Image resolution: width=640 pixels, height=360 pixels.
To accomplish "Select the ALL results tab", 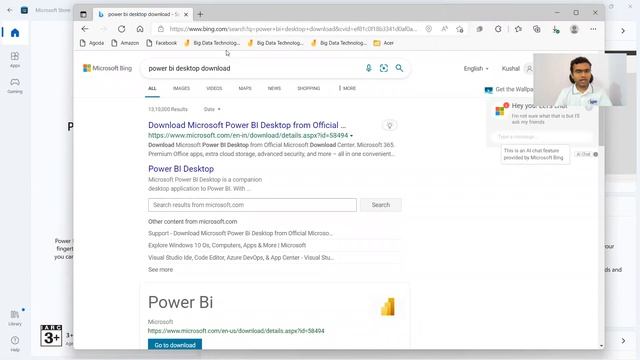I will click(152, 88).
